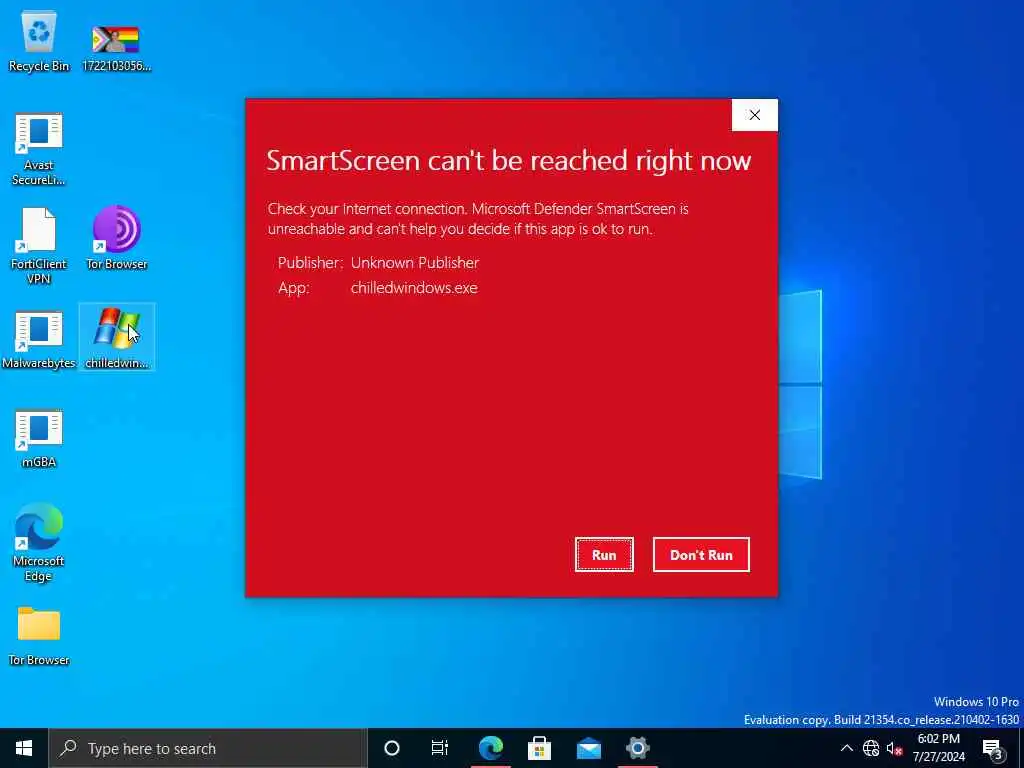Launch Microsoft Edge from the taskbar
This screenshot has height=768, width=1024.
coord(490,748)
